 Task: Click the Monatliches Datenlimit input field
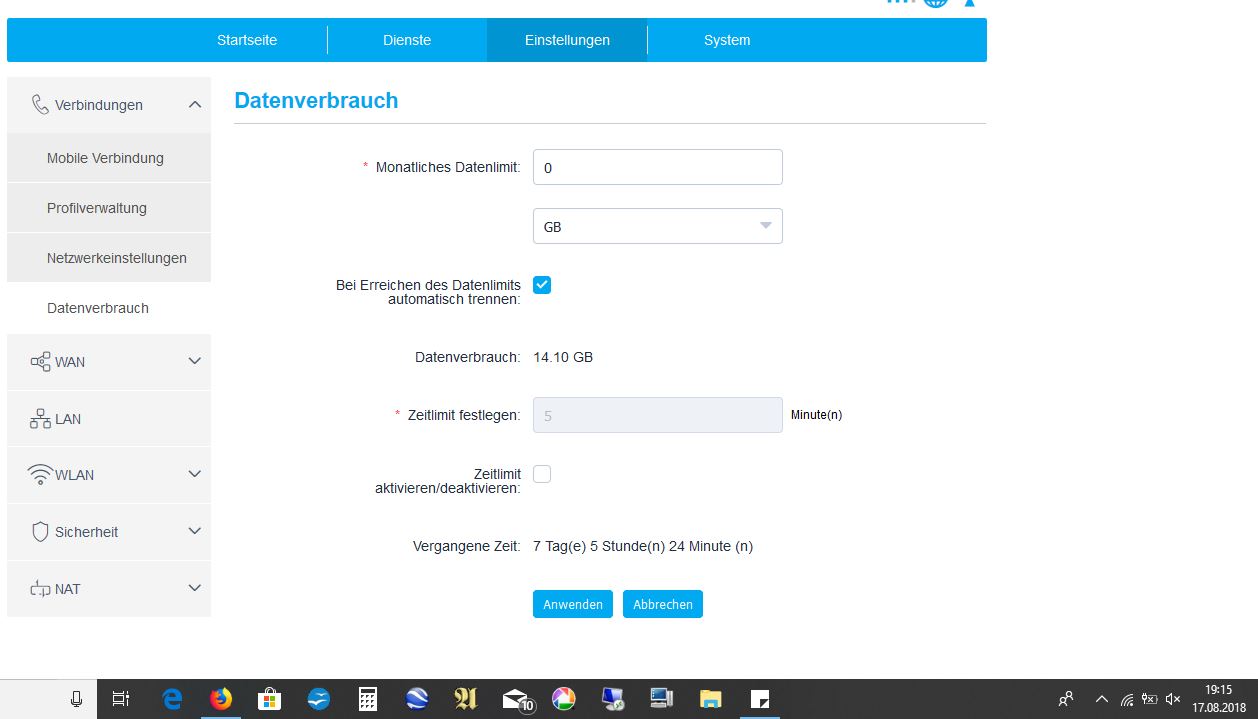point(657,168)
